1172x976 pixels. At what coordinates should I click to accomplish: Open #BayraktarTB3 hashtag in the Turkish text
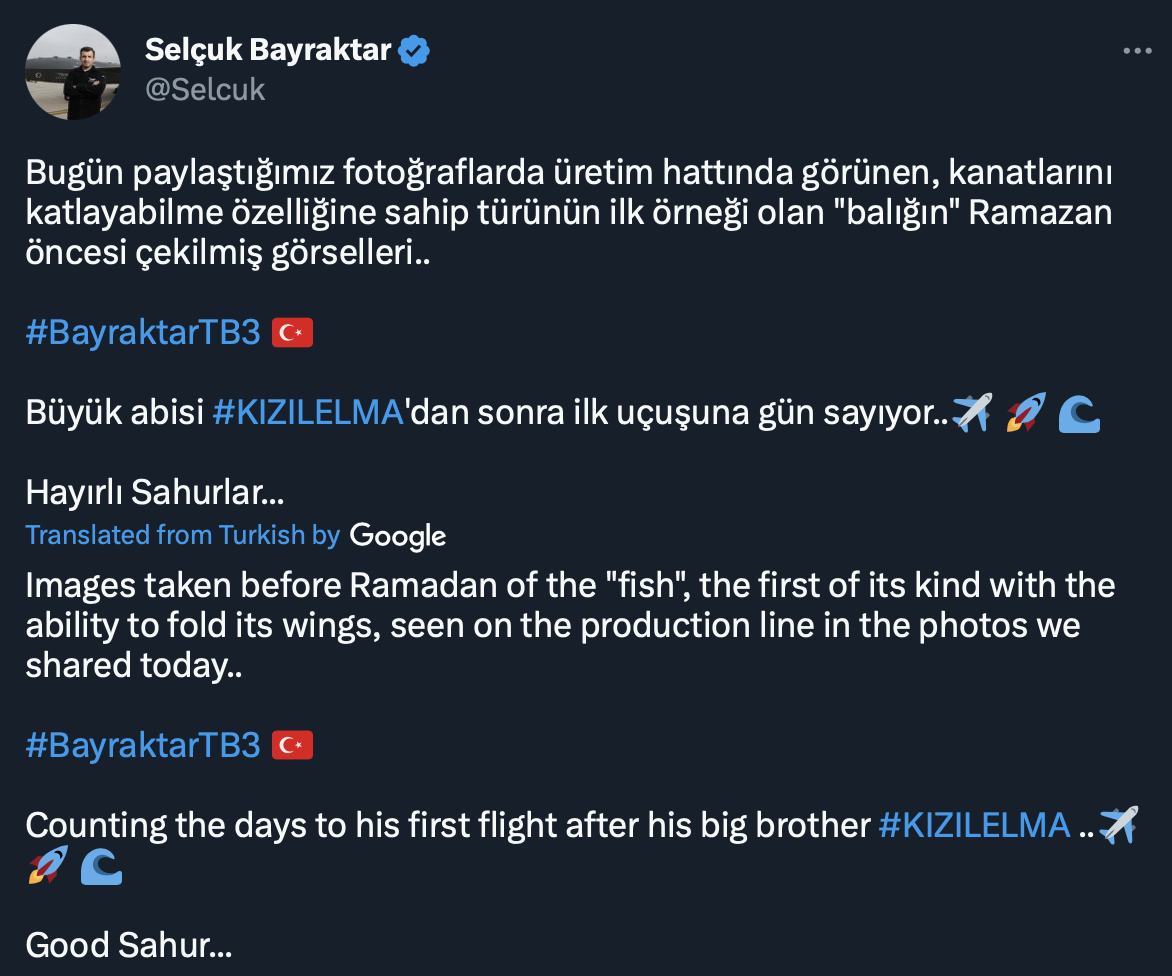click(143, 333)
